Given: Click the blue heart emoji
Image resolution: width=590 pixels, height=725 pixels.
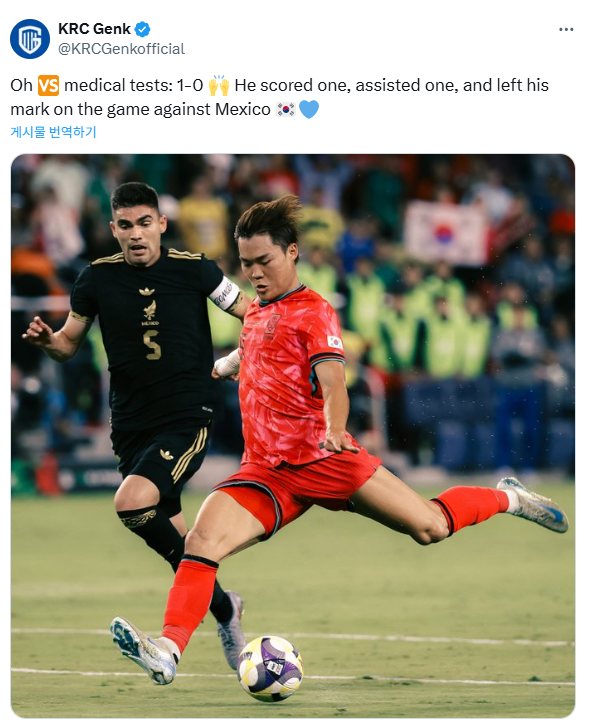Looking at the screenshot, I should click(x=309, y=110).
